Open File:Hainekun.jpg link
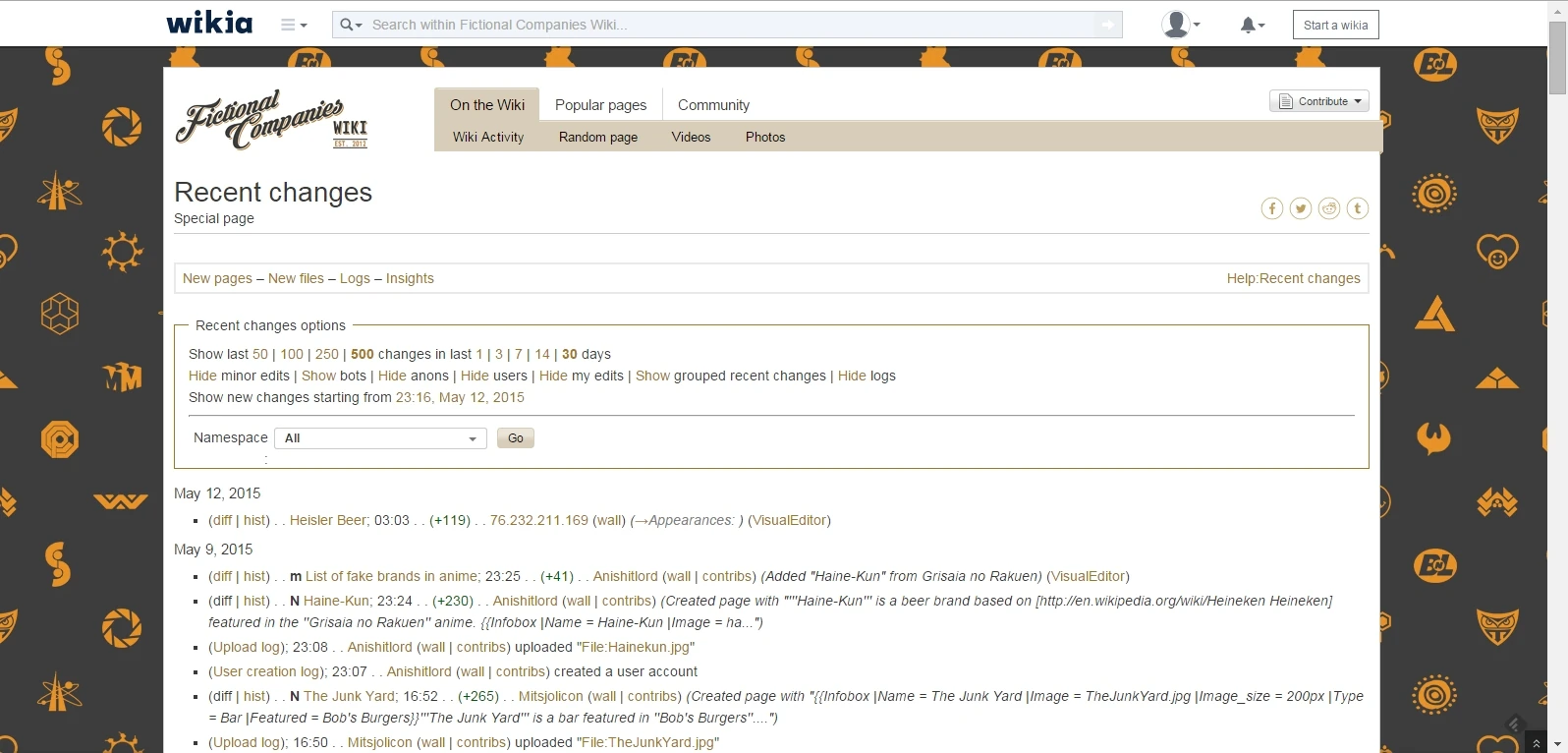The image size is (1568, 753). click(x=635, y=647)
